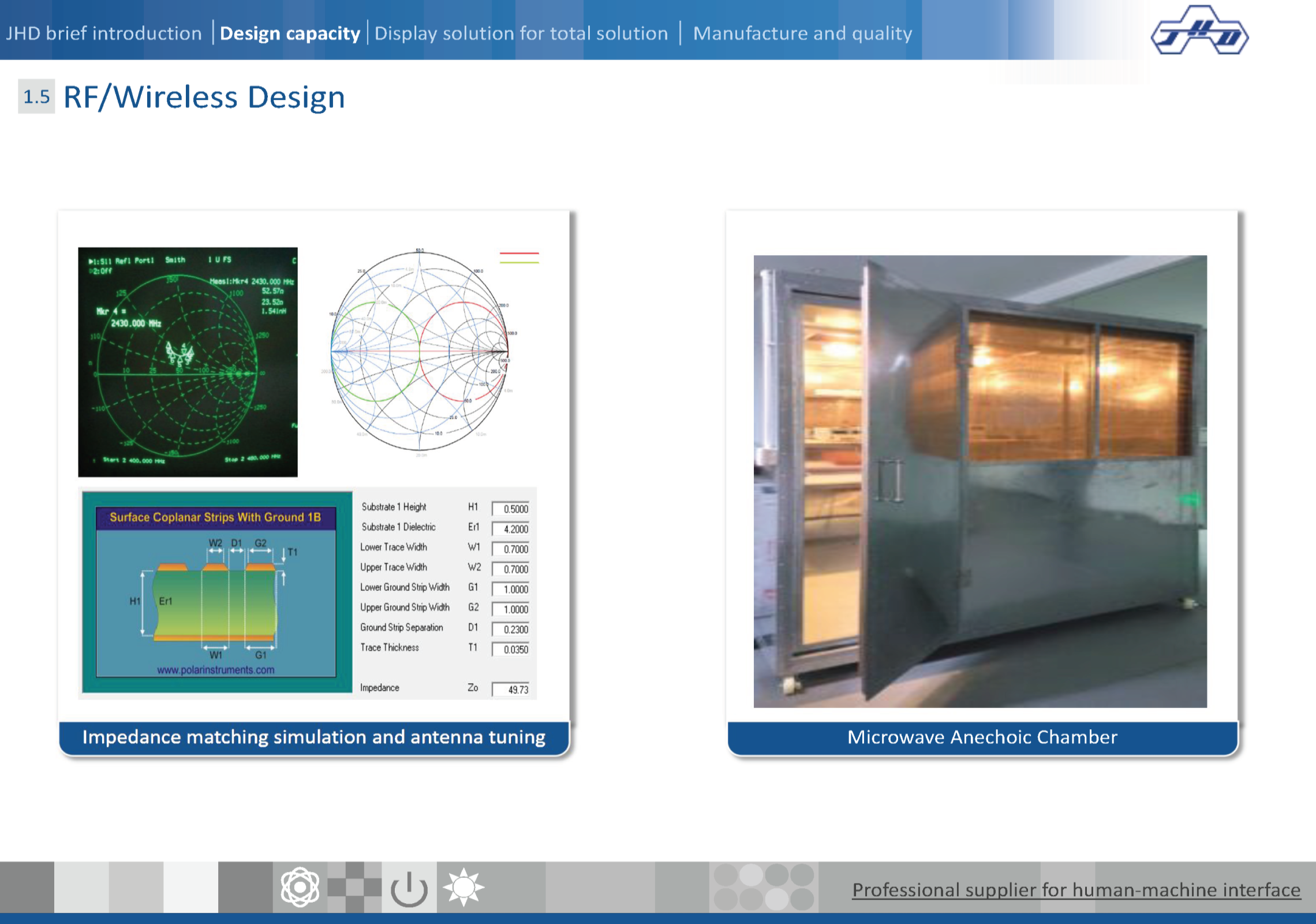Click the Impedance matching simulation caption bar
This screenshot has width=1316, height=924.
coord(313,737)
